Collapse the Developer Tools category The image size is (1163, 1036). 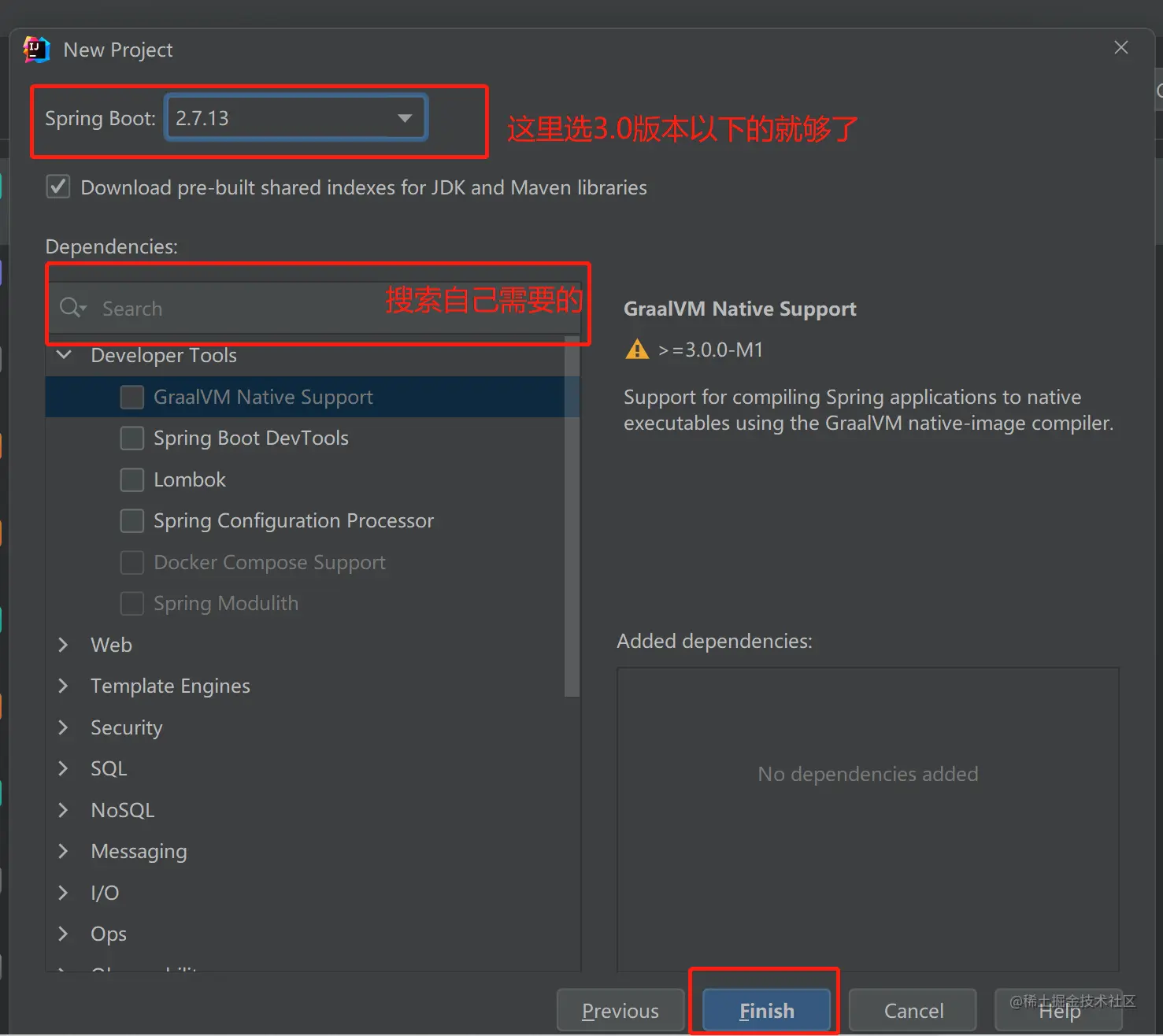point(64,355)
